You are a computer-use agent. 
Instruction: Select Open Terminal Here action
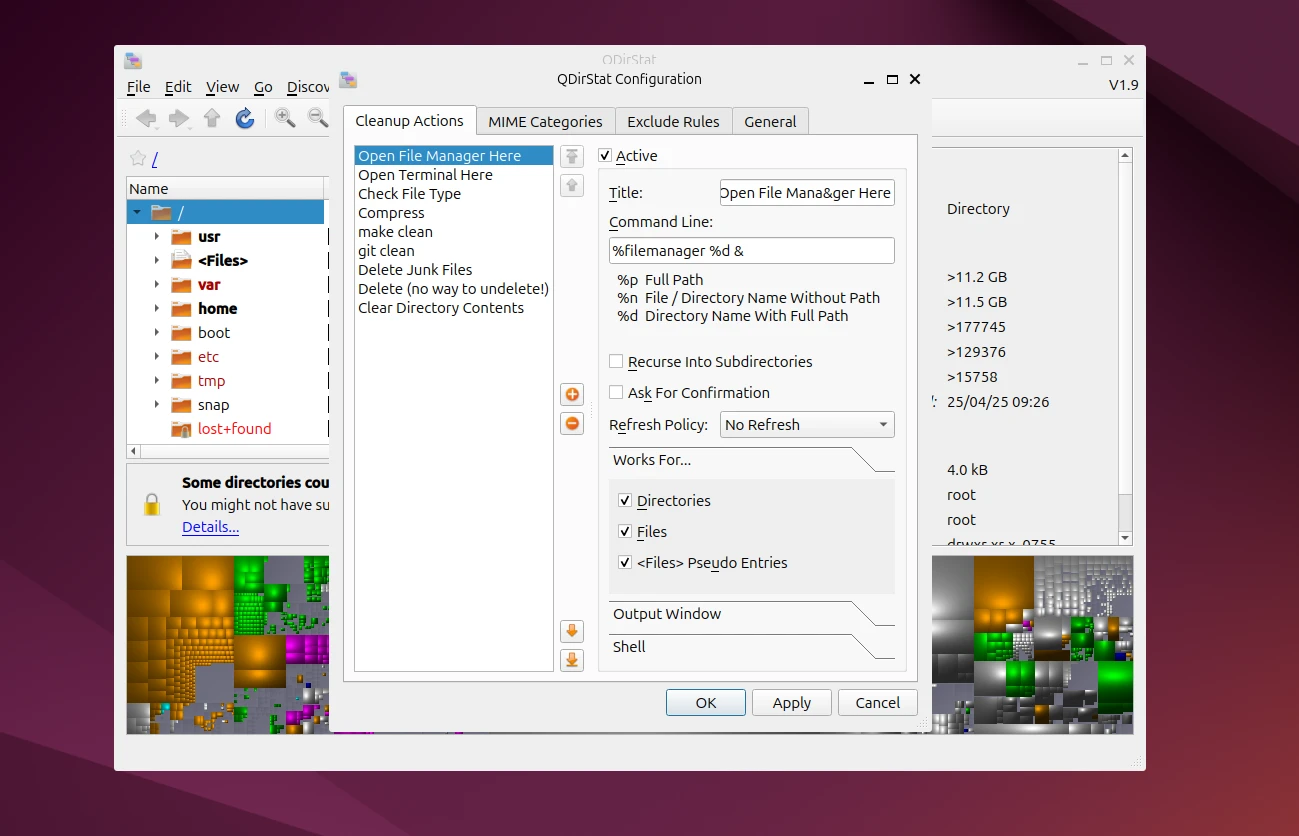454,175
